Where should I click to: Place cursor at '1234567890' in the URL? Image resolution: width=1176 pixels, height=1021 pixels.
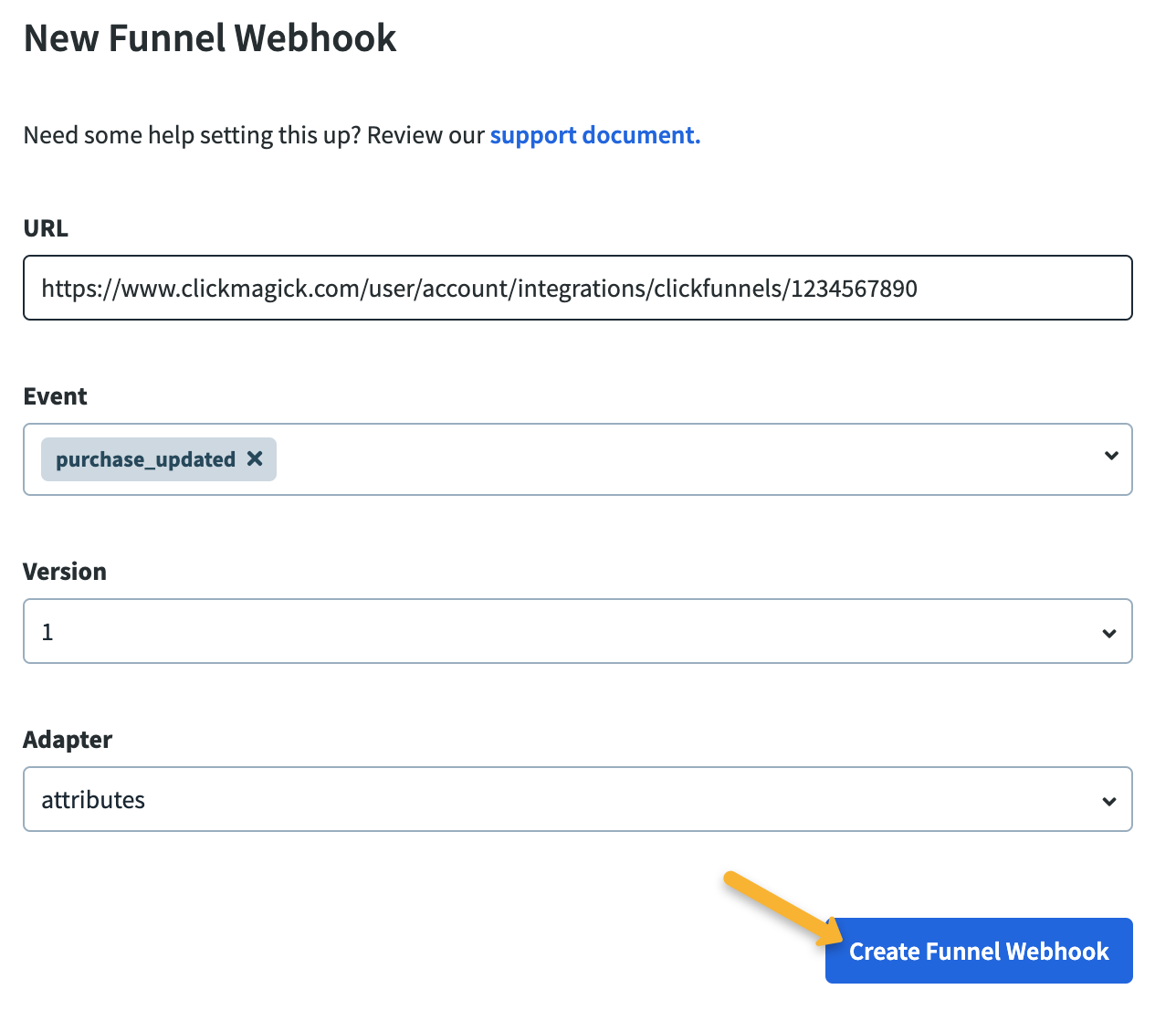pyautogui.click(x=854, y=289)
